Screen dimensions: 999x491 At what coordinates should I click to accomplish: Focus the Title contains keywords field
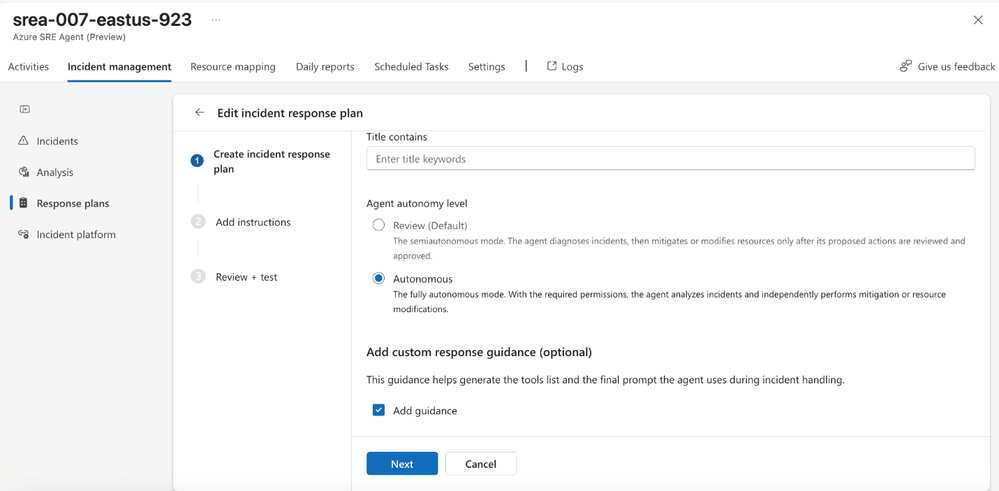pos(670,159)
